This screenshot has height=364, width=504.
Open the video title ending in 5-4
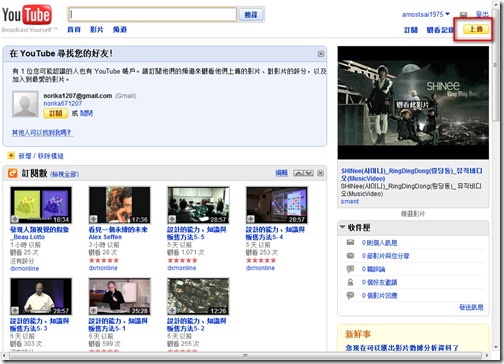coord(275,233)
